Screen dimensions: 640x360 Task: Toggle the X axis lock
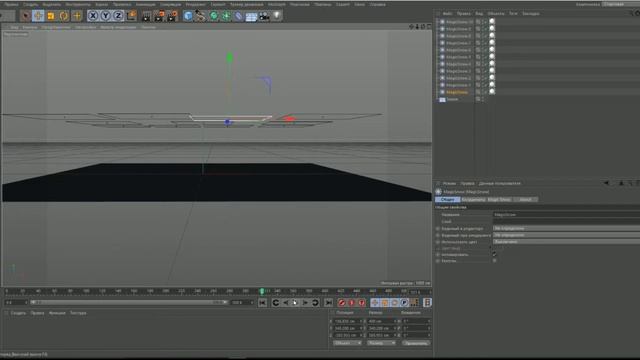(93, 16)
